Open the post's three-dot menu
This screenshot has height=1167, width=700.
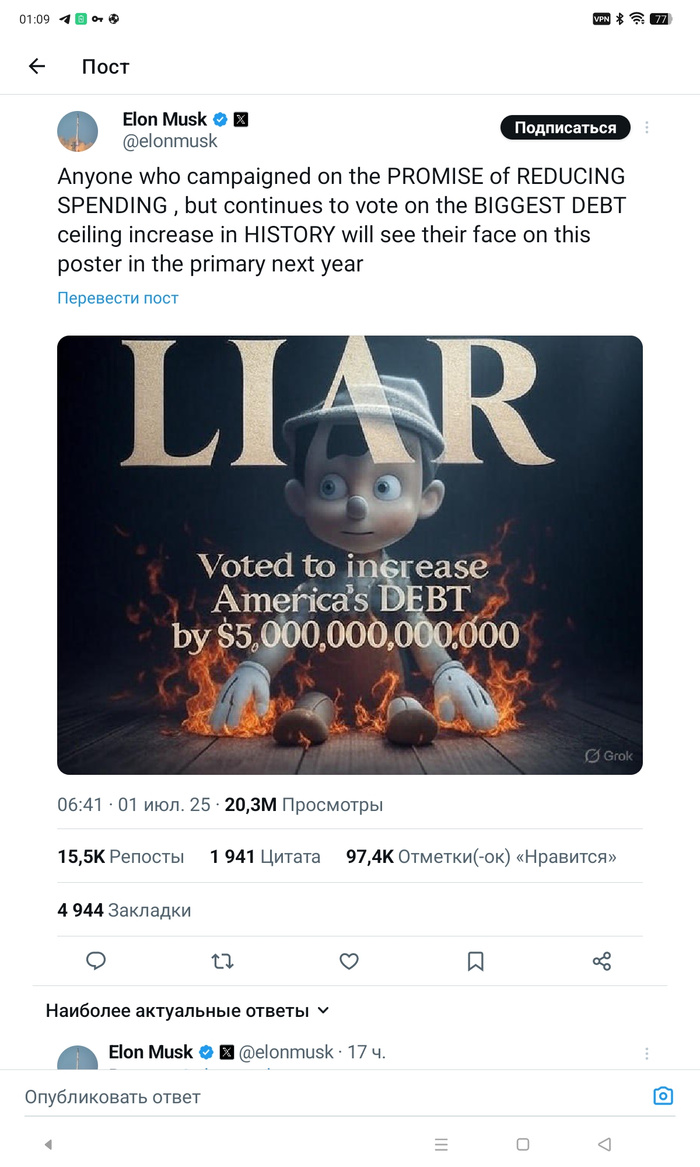[x=648, y=128]
